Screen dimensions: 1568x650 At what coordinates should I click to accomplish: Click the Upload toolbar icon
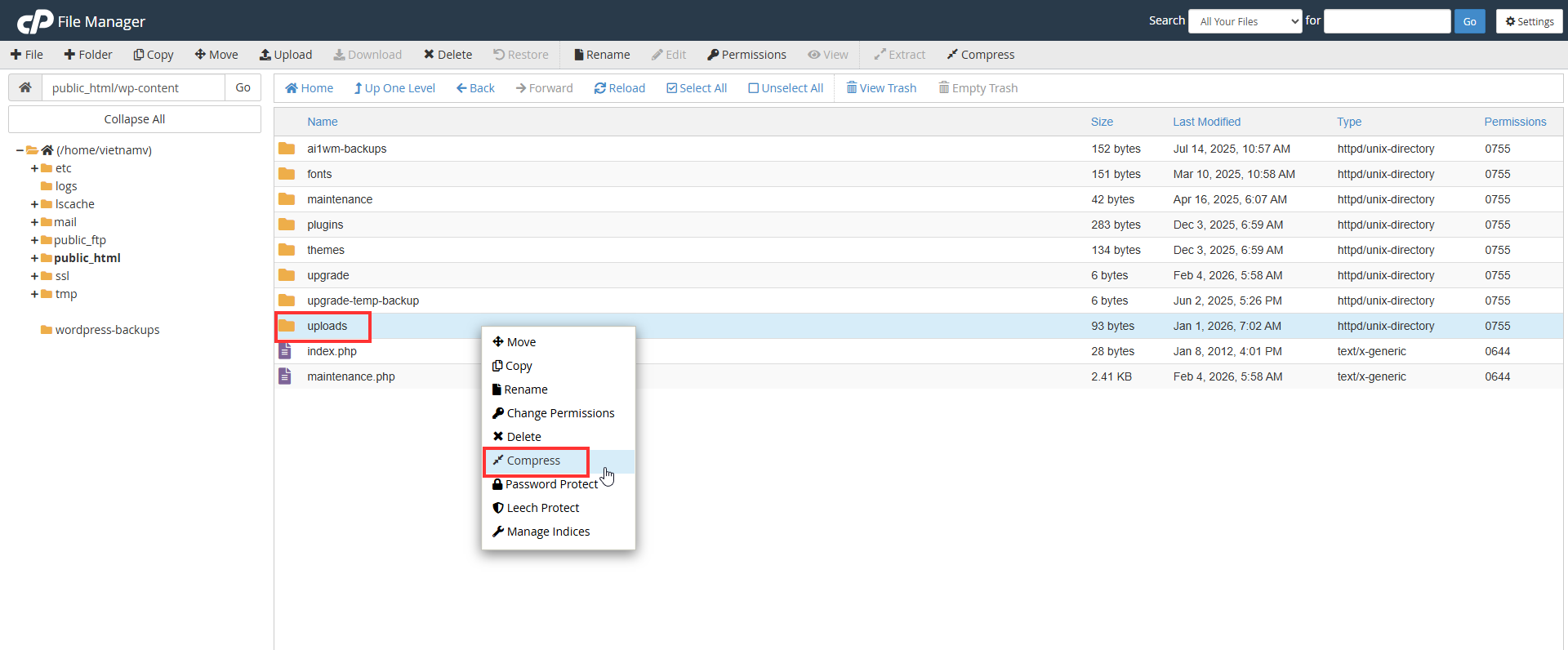(x=265, y=55)
